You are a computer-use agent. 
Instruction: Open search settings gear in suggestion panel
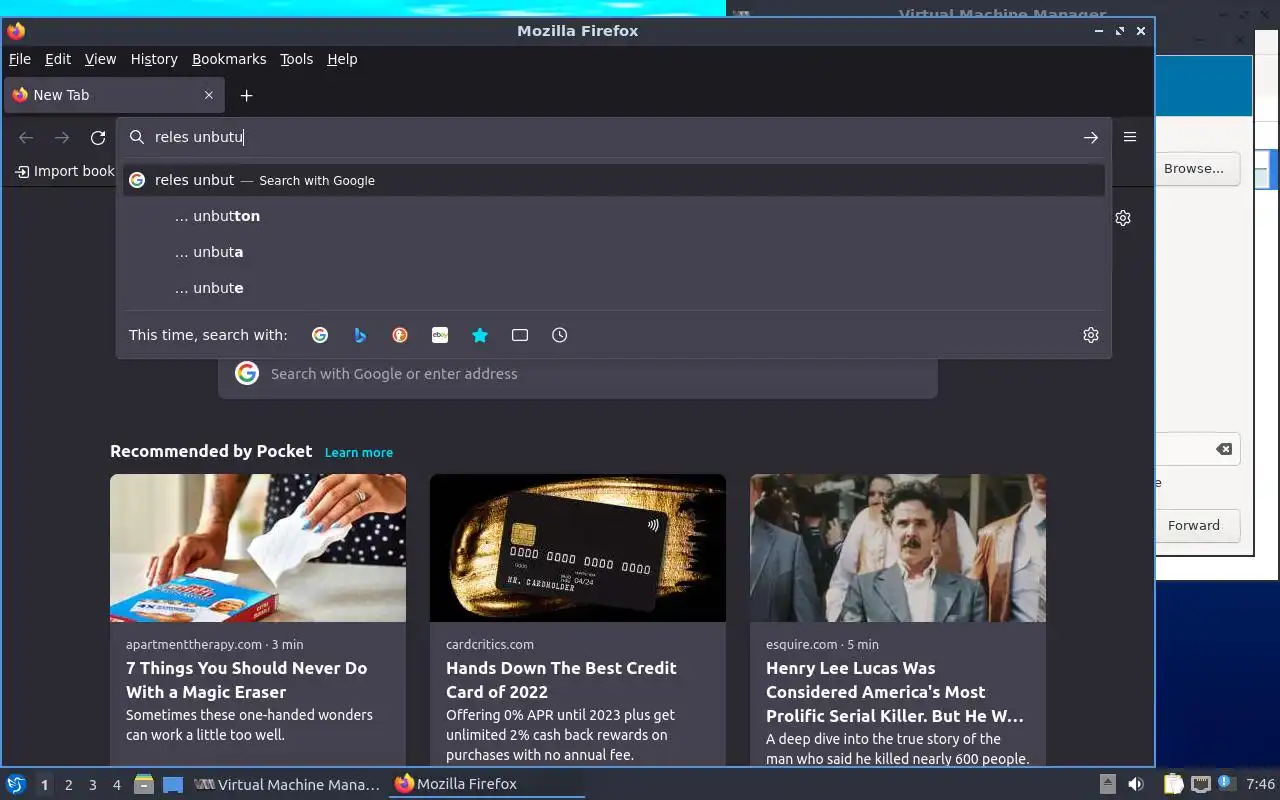click(1091, 335)
